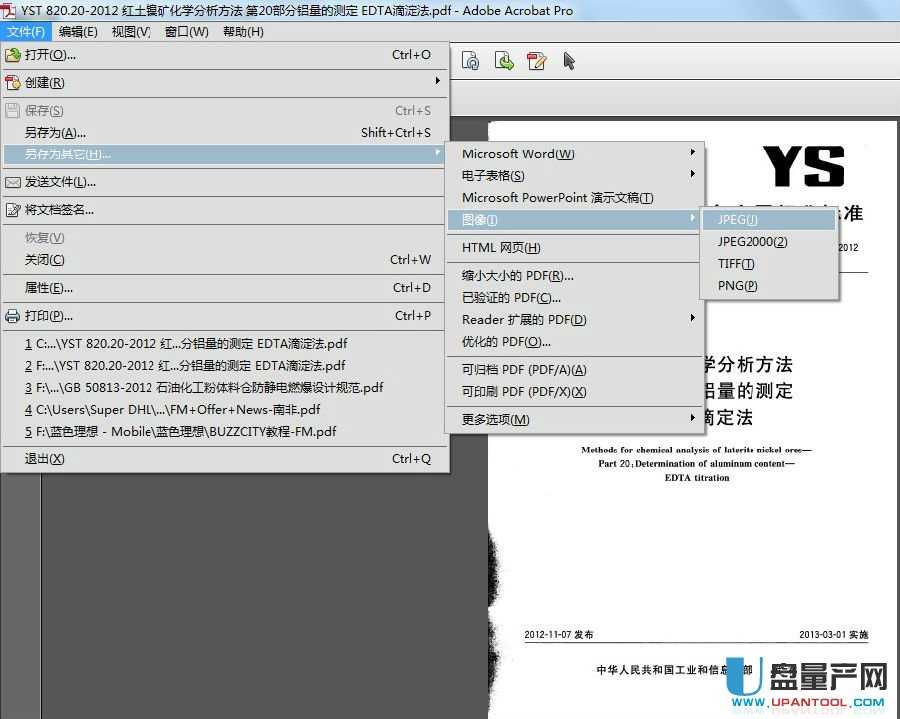The height and width of the screenshot is (719, 900).
Task: Open the 编辑(E) menu in menu bar
Action: pos(78,32)
